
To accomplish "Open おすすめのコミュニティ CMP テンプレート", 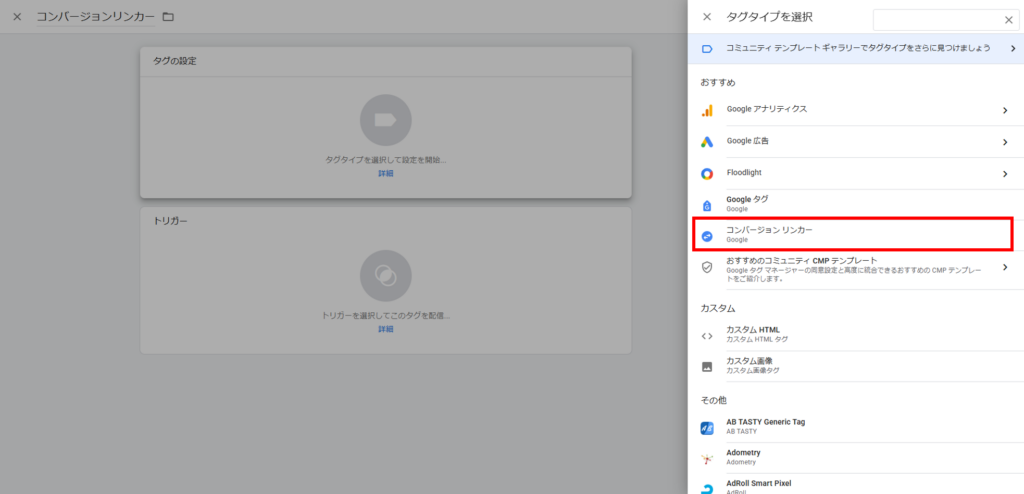I will point(856,269).
